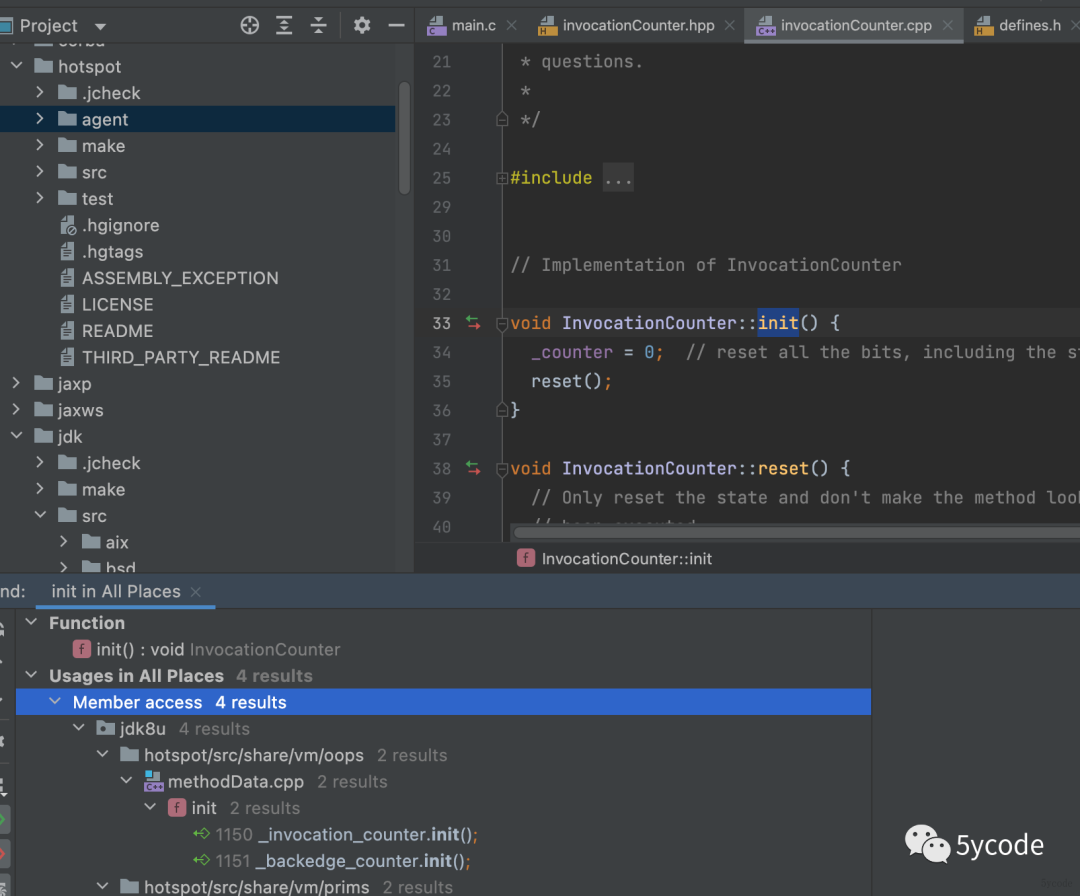Click the Expand All icon in Project toolbar
Viewport: 1080px width, 896px height.
point(284,25)
